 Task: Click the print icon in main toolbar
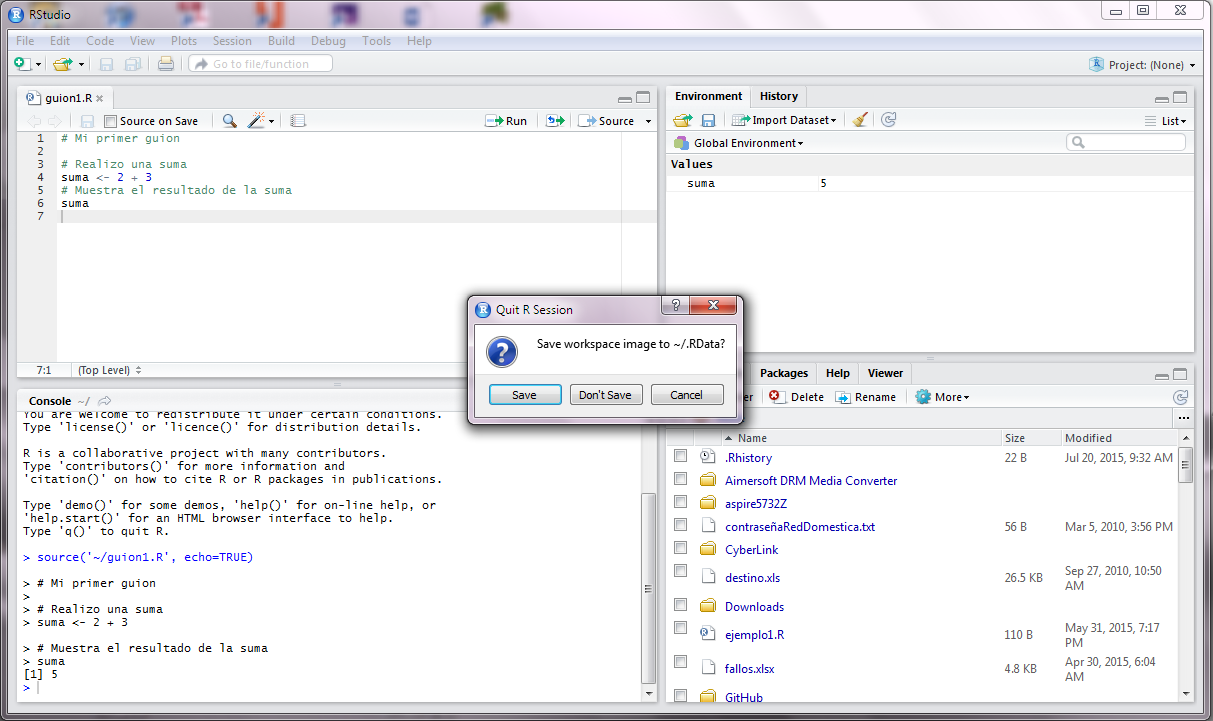(x=166, y=64)
